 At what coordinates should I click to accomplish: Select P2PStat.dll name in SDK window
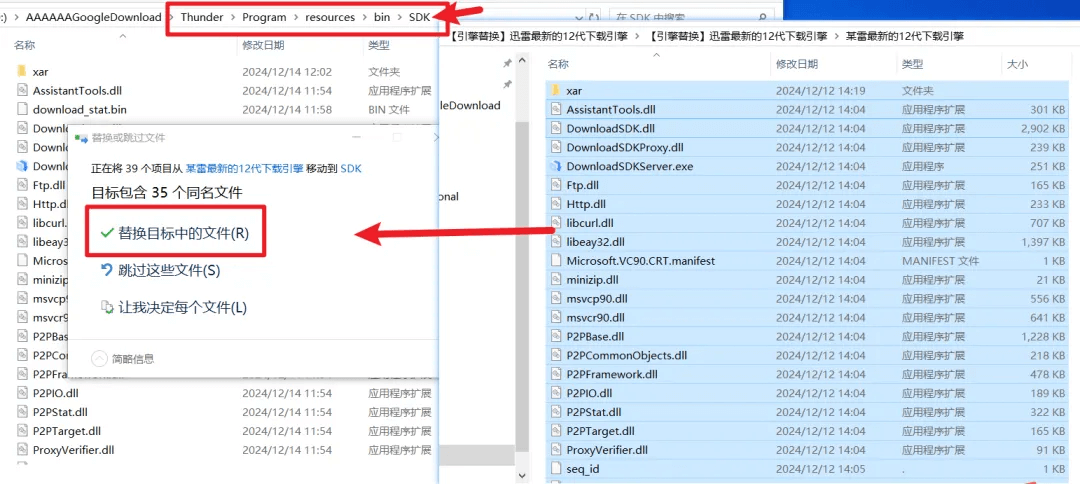[x=60, y=412]
